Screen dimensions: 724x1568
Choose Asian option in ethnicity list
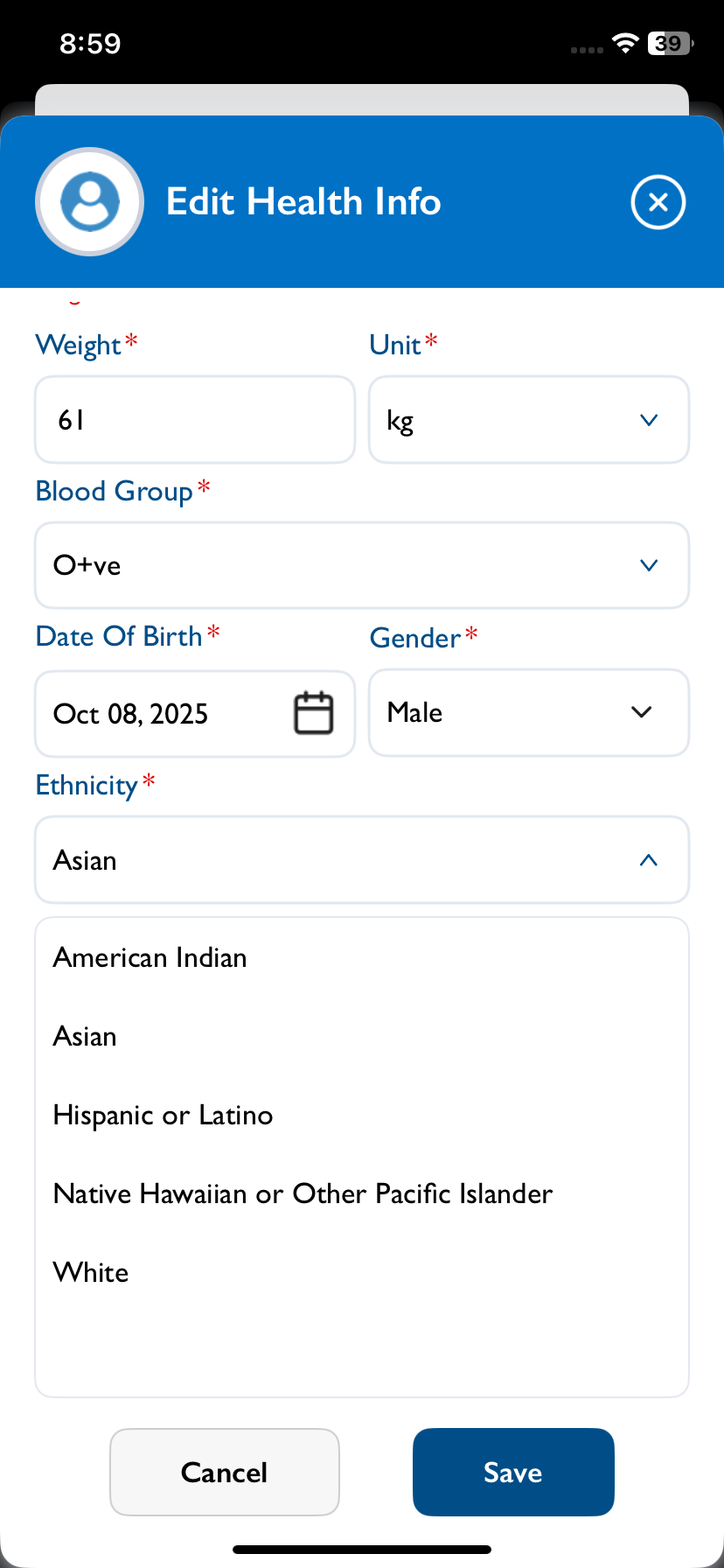point(86,1036)
